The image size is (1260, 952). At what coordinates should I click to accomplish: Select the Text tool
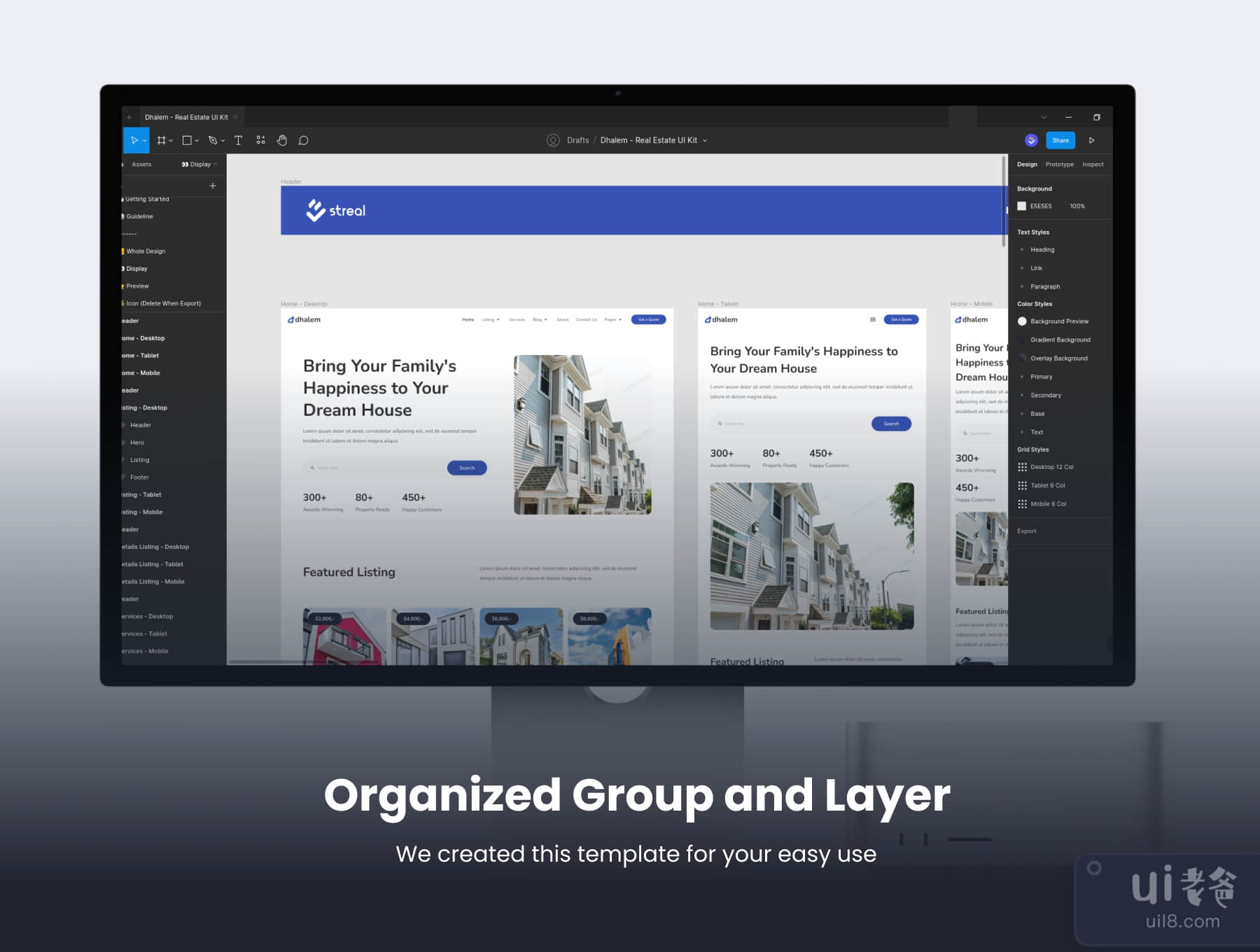coord(238,141)
